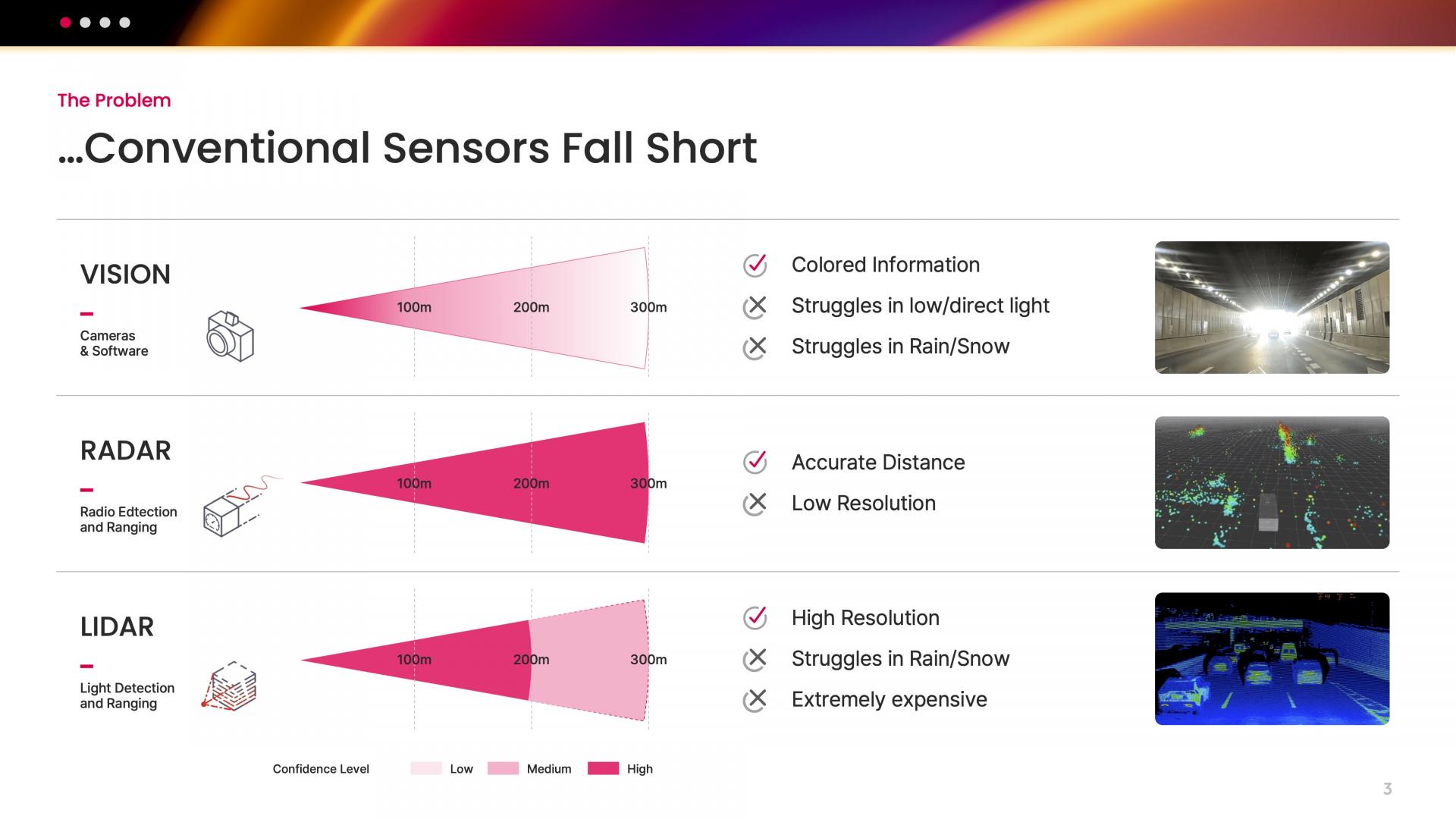Image resolution: width=1456 pixels, height=819 pixels.
Task: Open the blue LIDAR scan thumbnail
Action: [x=1272, y=658]
